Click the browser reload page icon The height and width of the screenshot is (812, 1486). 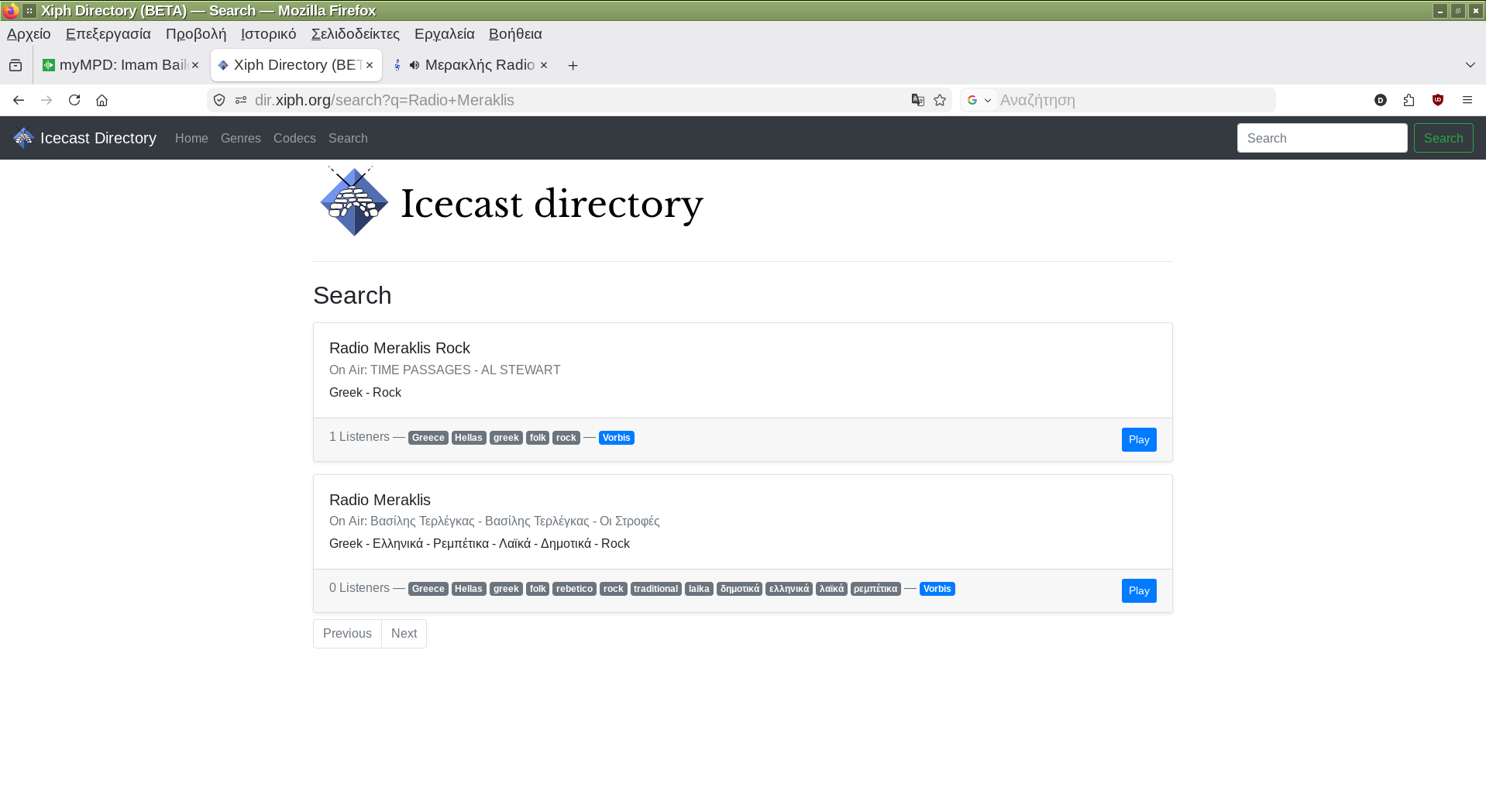pyautogui.click(x=74, y=100)
